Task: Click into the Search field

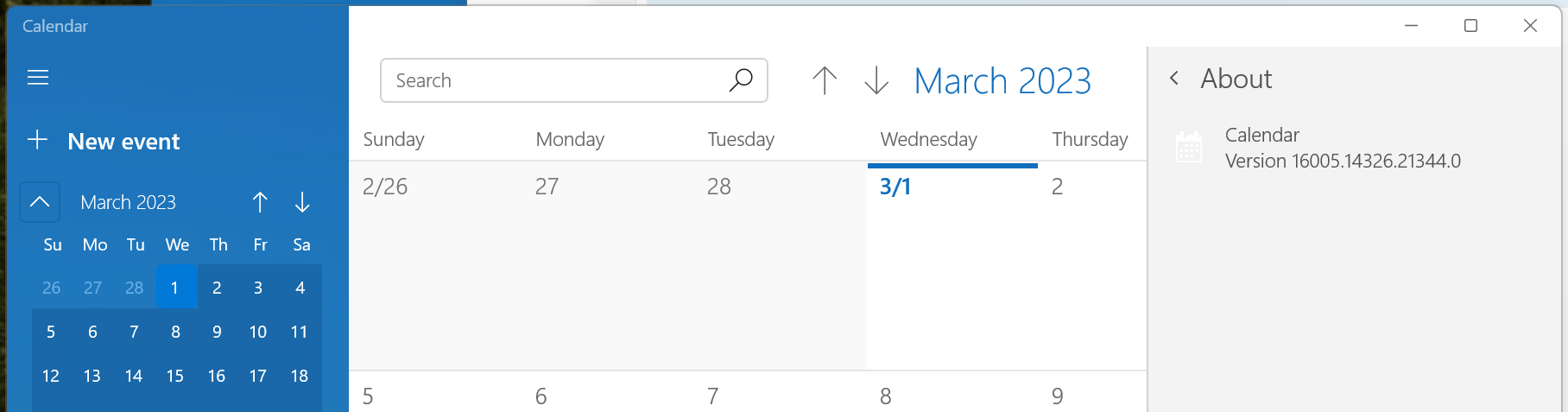Action: (x=553, y=80)
